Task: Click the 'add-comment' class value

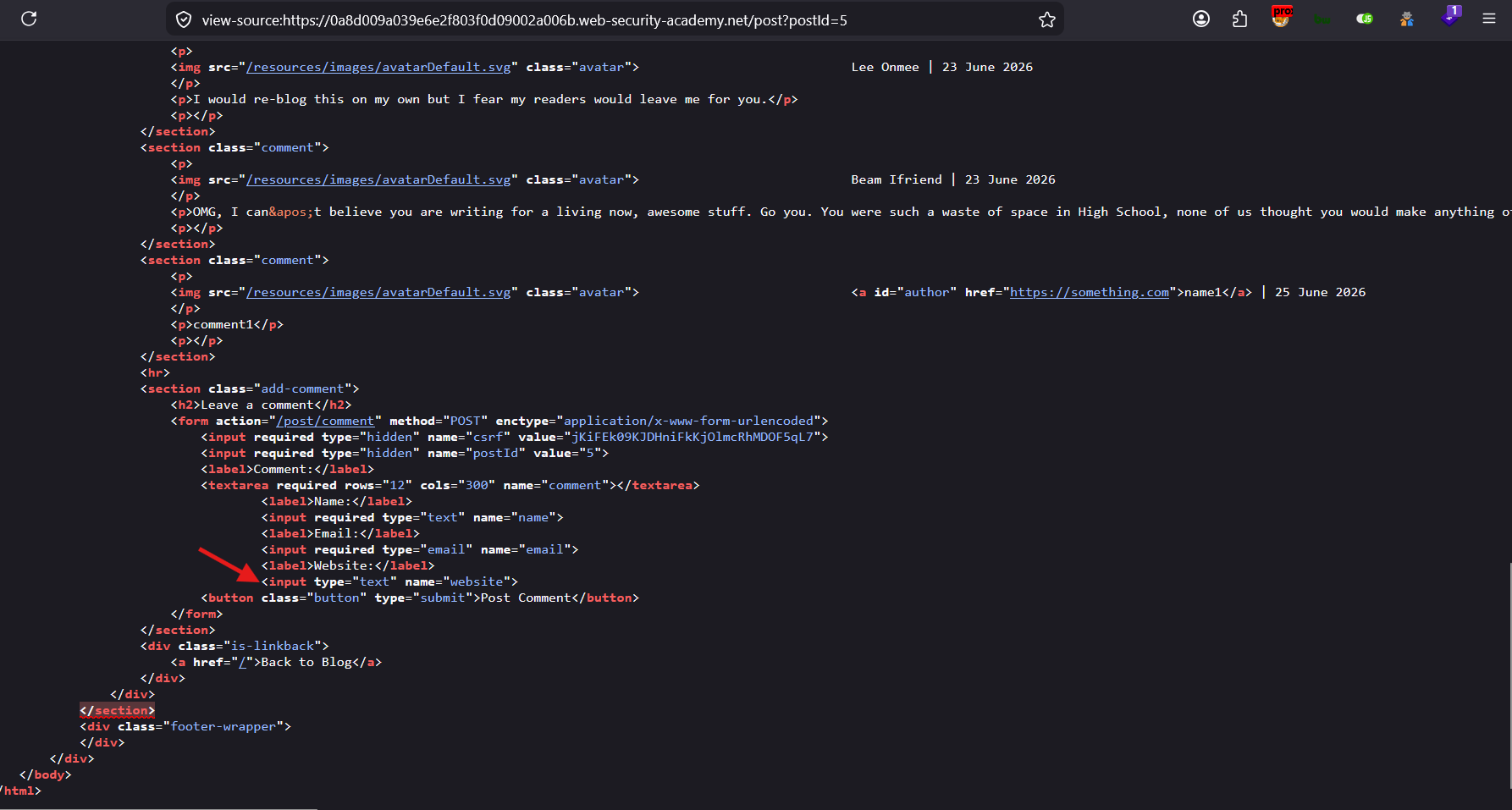Action: pyautogui.click(x=303, y=388)
